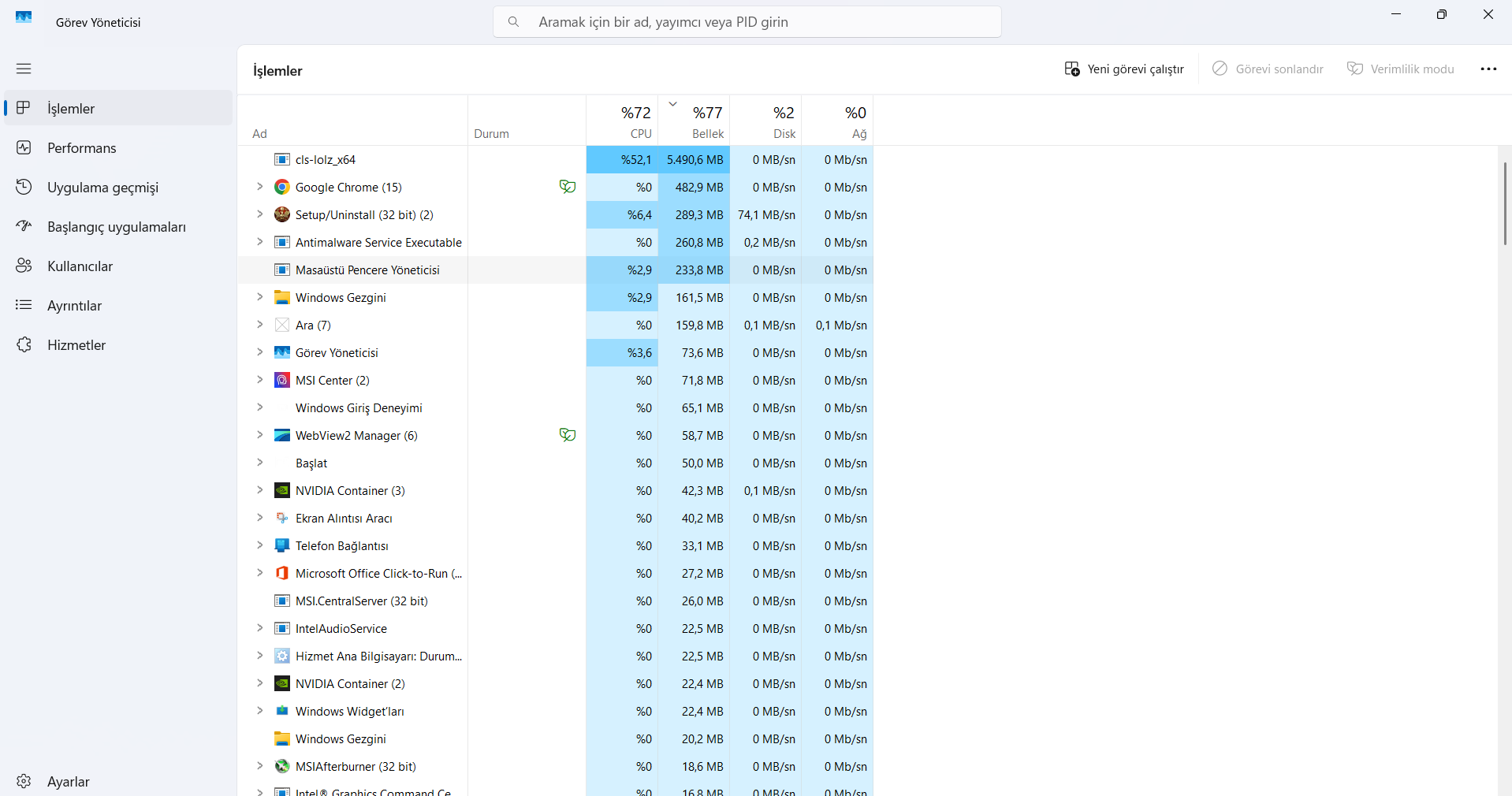
Task: Click the Telefon Bağlantısı icon
Action: (281, 545)
